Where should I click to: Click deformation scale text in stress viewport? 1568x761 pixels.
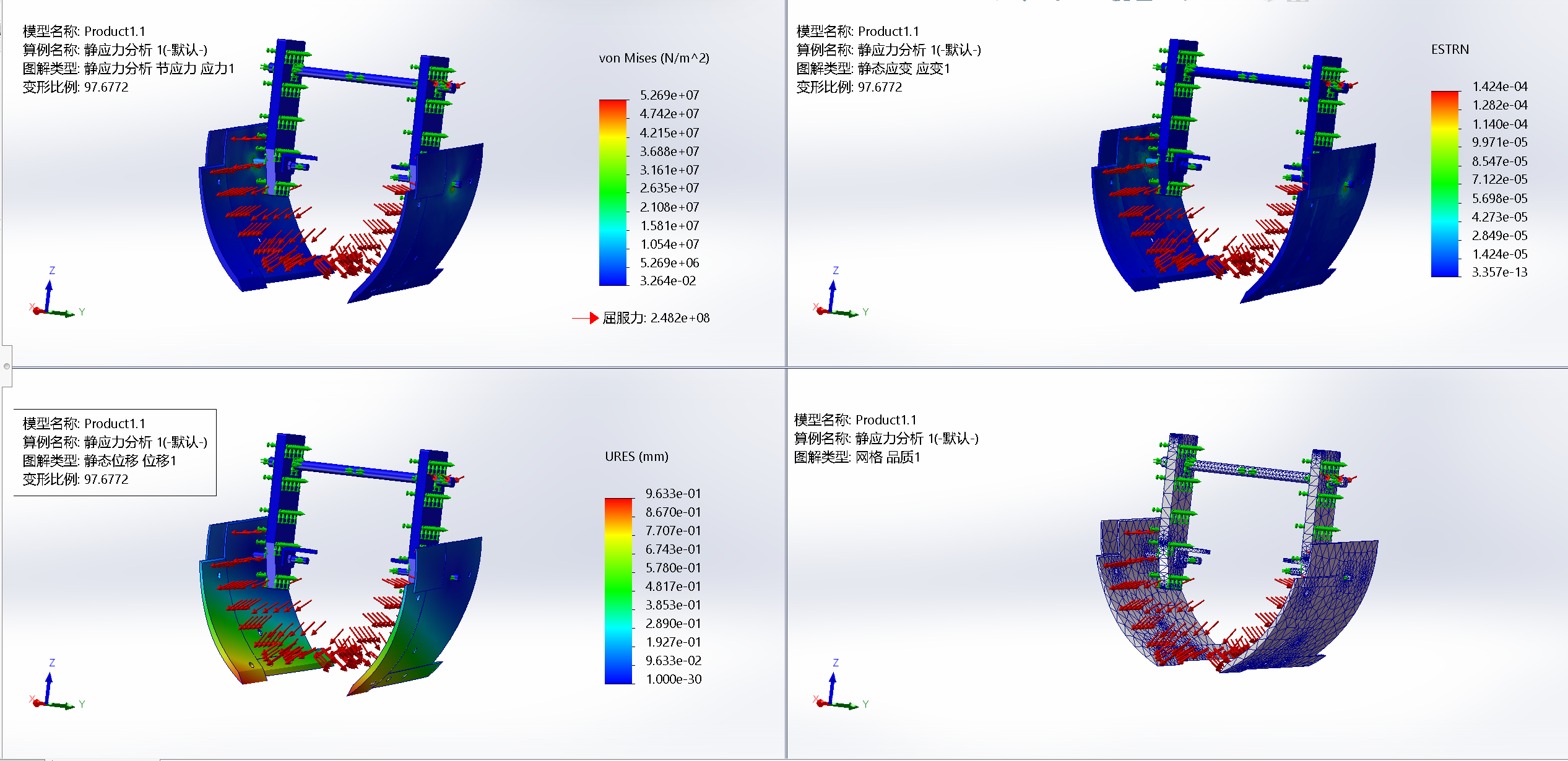pyautogui.click(x=76, y=87)
